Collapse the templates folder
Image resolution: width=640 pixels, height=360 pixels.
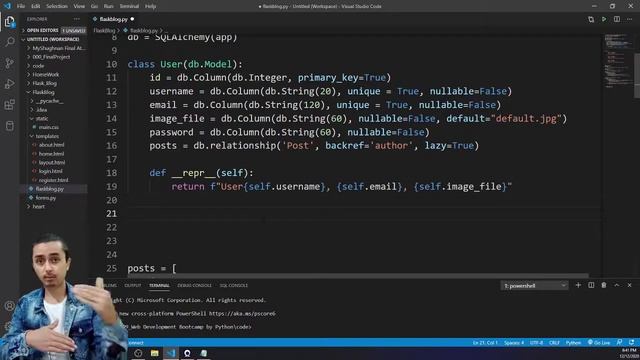click(47, 136)
